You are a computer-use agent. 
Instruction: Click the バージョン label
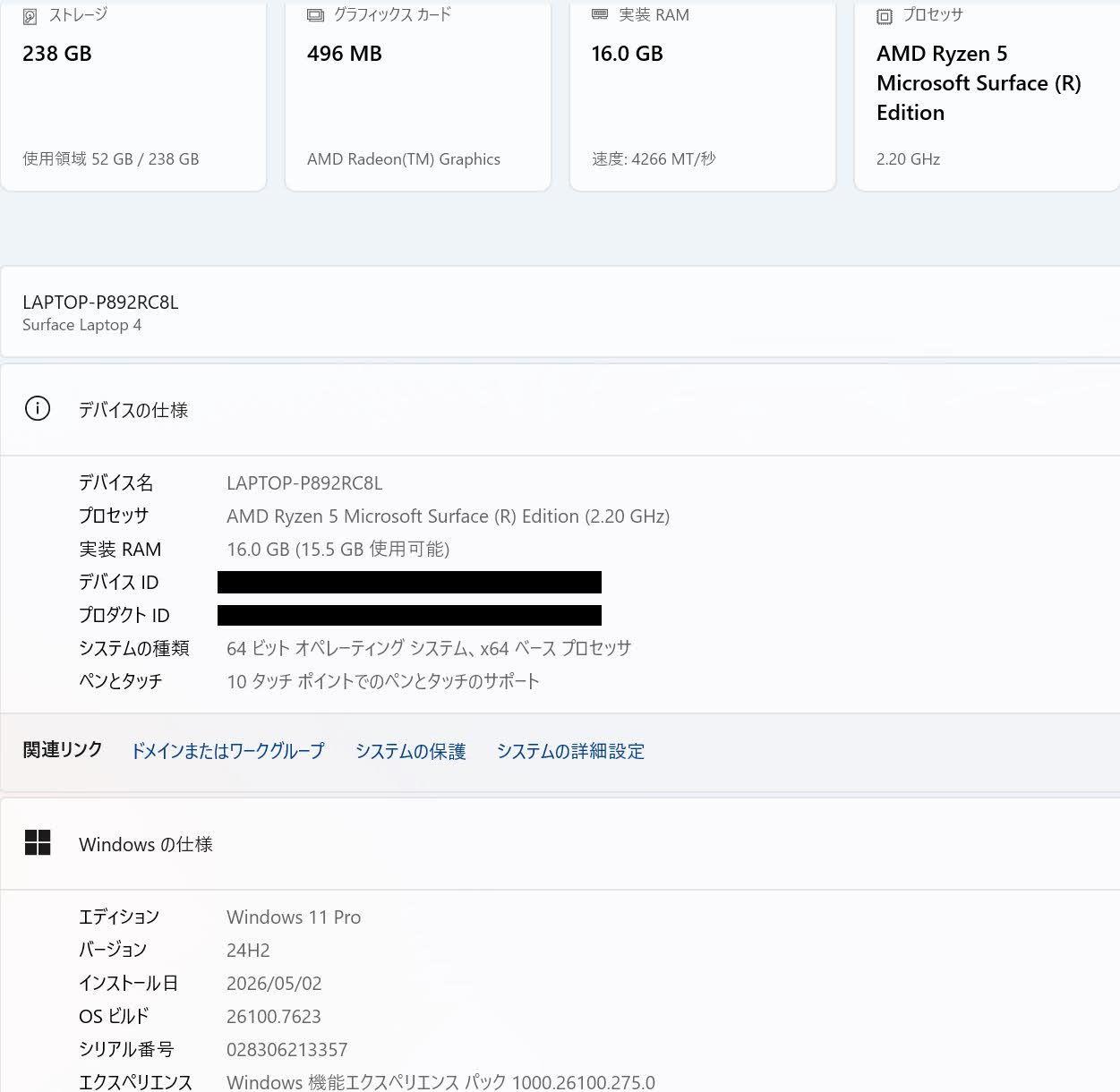click(113, 951)
